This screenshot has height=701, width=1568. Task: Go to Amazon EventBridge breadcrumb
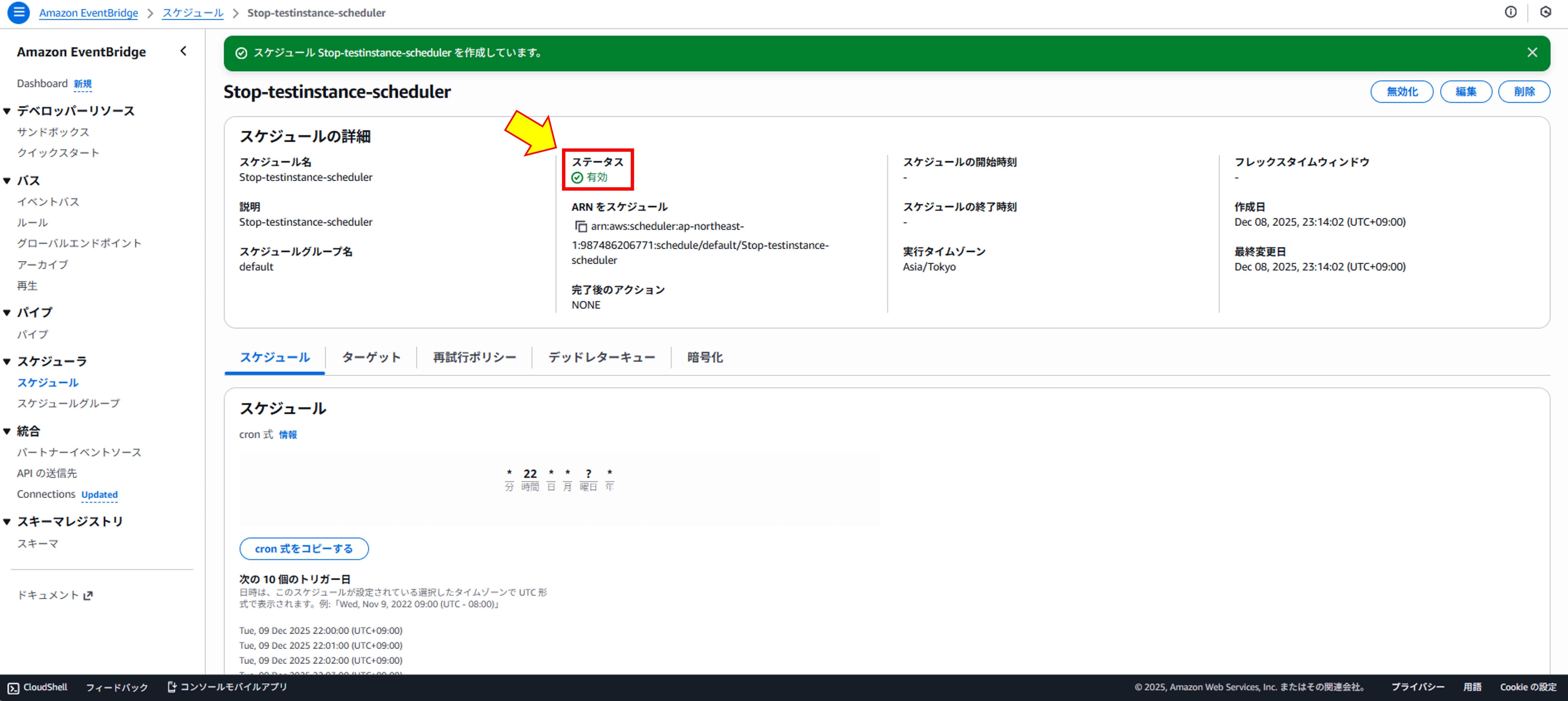pos(89,13)
